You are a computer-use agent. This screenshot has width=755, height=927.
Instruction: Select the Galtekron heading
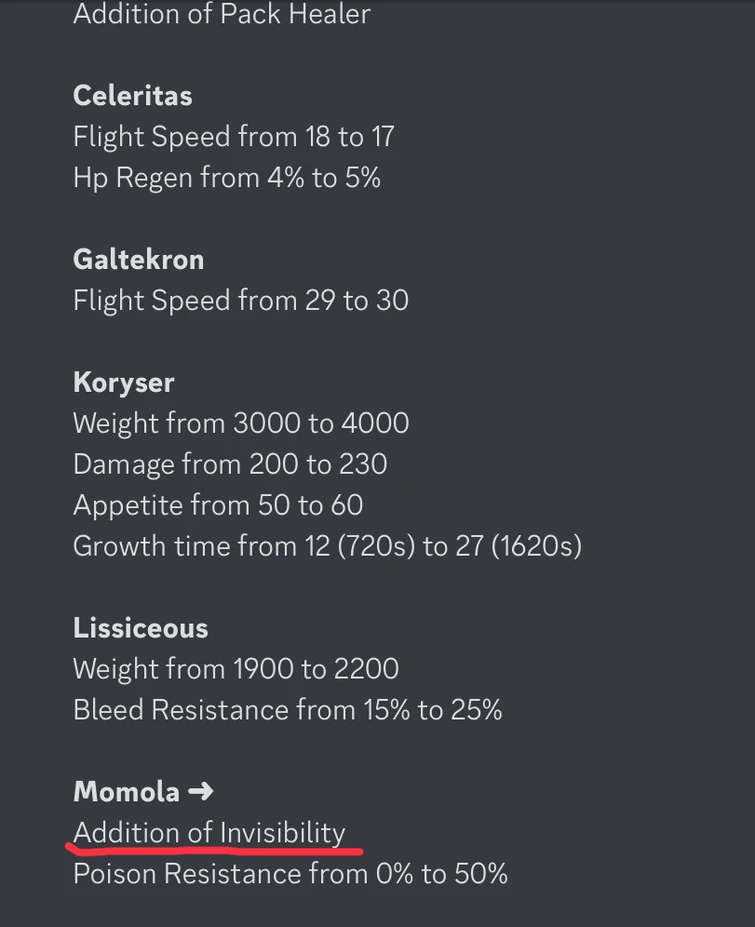pos(138,260)
